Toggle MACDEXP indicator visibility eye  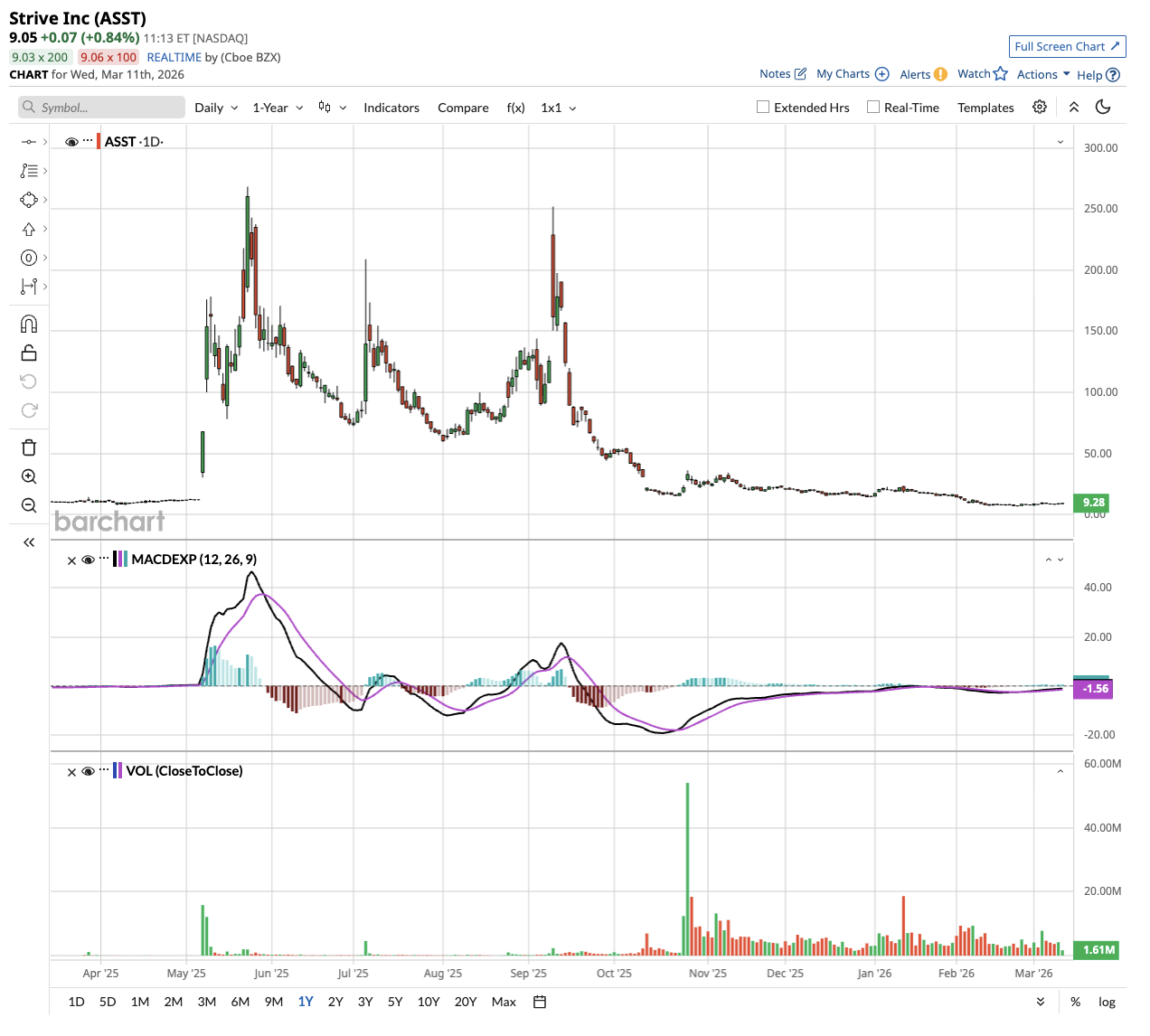pyautogui.click(x=88, y=560)
